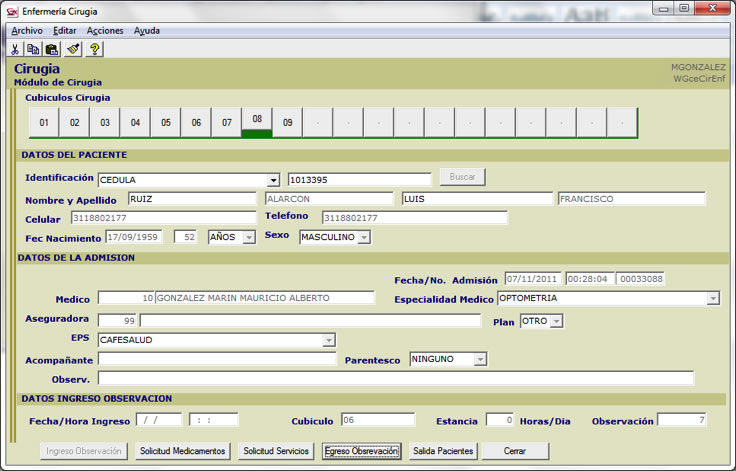
Task: Select cubicle 04
Action: pos(135,123)
